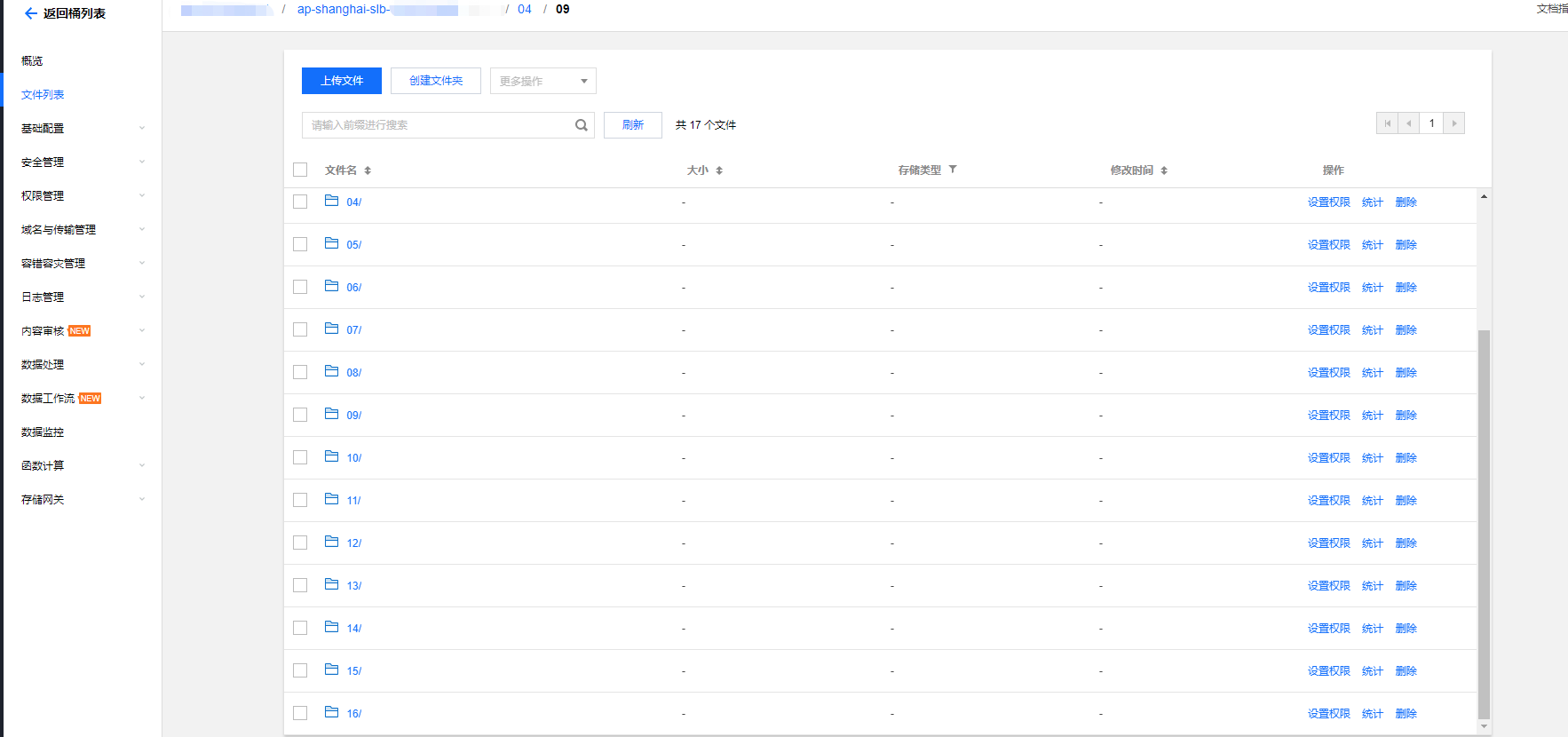
Task: Open the 04/ folder icon
Action: pyautogui.click(x=331, y=201)
